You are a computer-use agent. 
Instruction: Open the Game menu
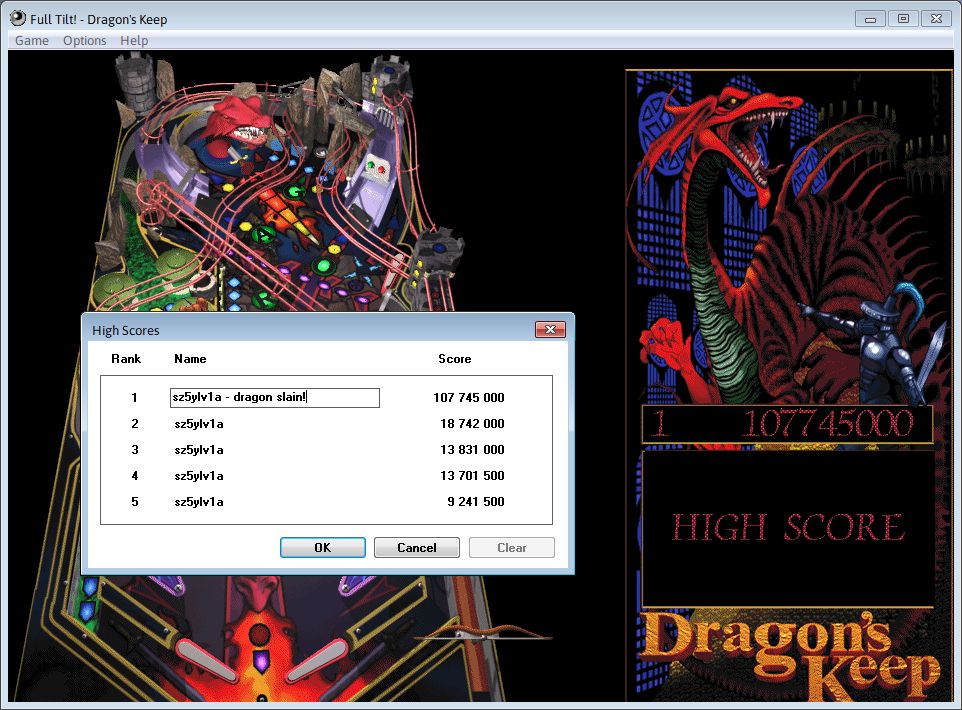[x=32, y=41]
